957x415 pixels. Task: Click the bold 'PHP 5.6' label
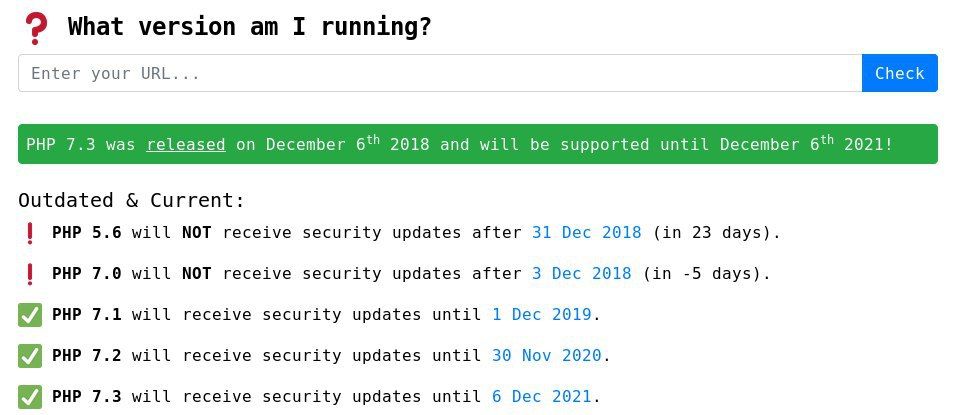click(86, 233)
